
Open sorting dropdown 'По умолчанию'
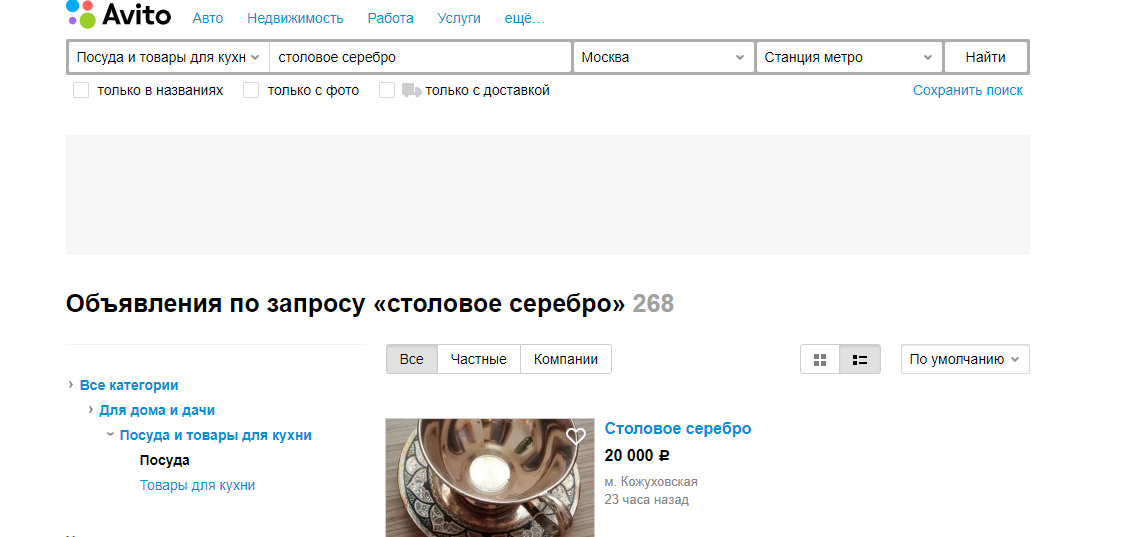[x=965, y=359]
